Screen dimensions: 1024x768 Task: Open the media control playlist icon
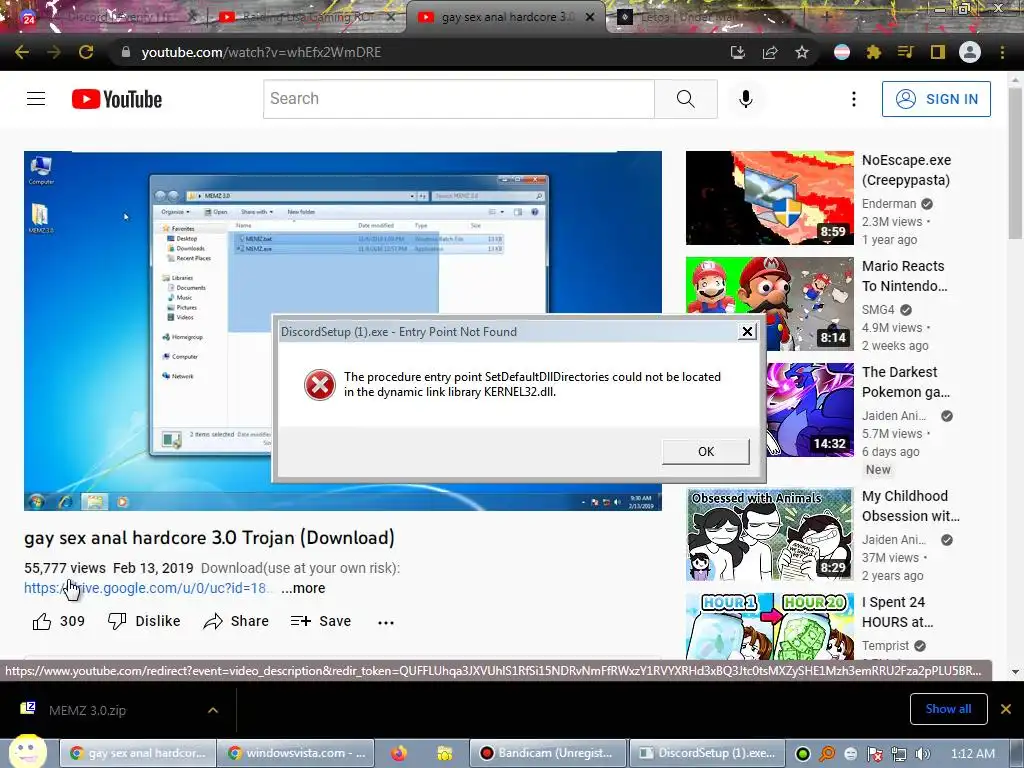905,52
